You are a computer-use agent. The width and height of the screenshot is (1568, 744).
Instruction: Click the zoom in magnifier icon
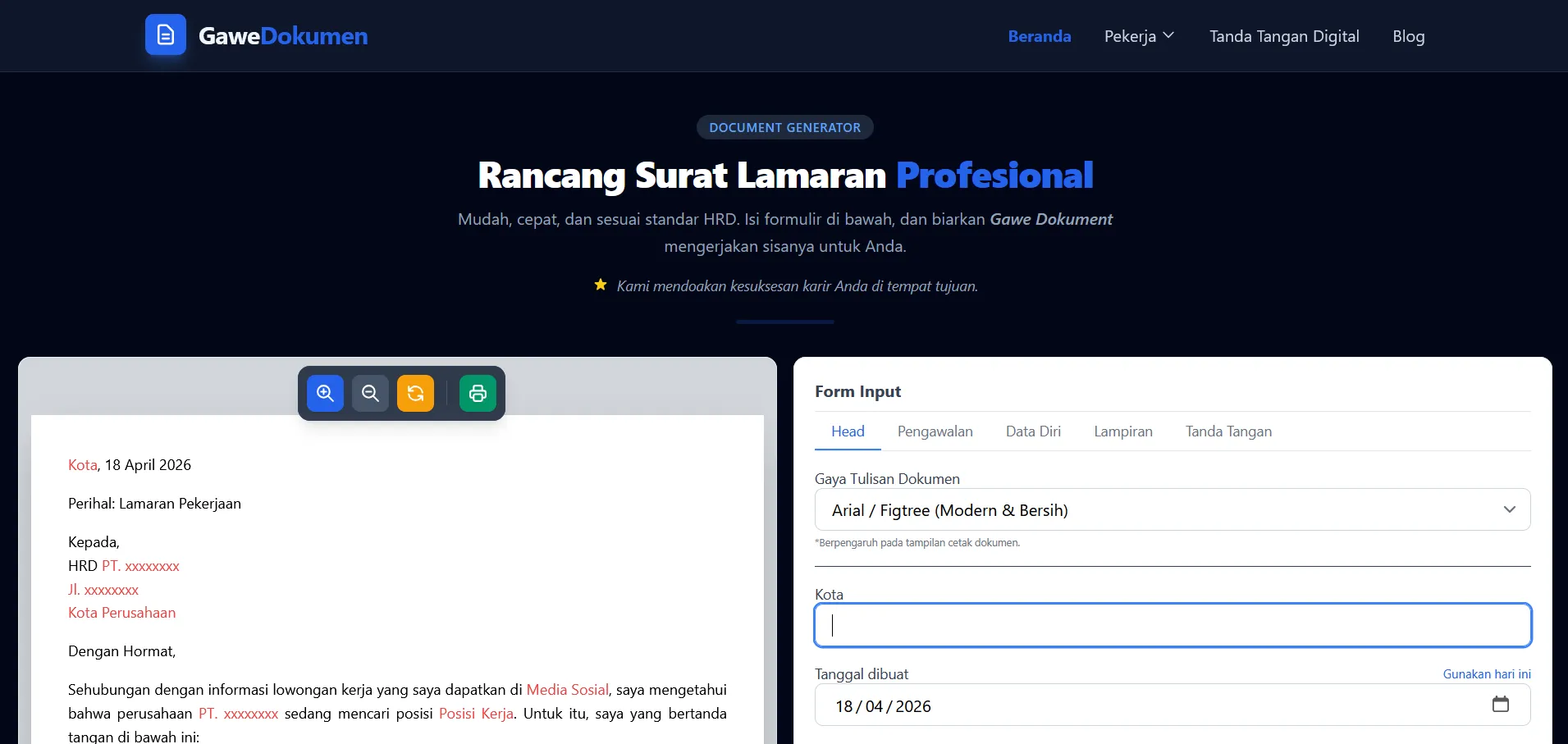coord(325,394)
